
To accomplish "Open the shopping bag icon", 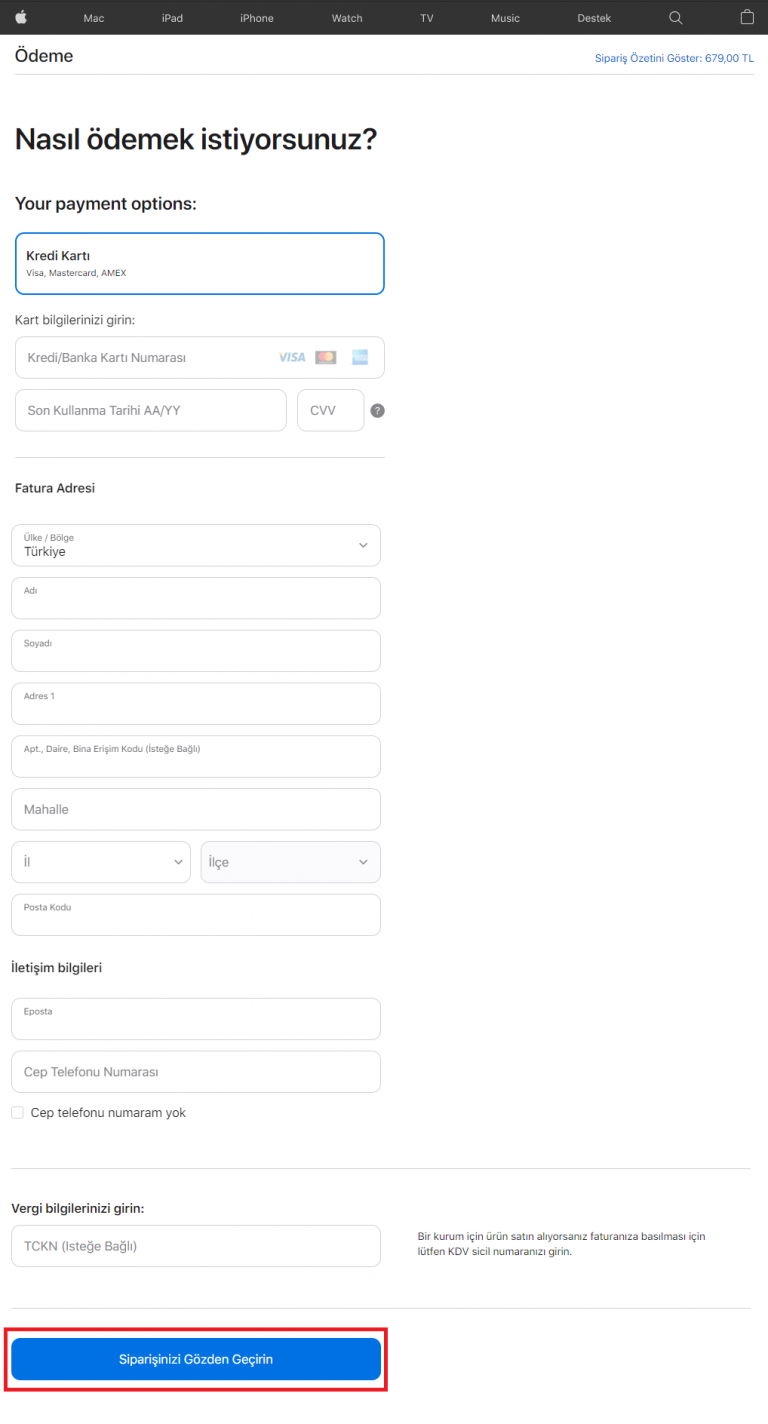I will click(x=746, y=17).
